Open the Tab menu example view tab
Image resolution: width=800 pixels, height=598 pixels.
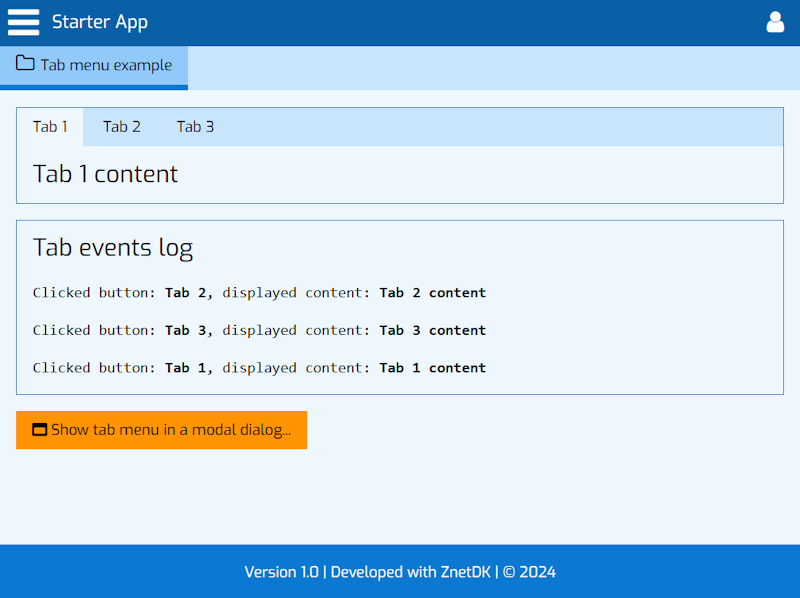[x=94, y=64]
